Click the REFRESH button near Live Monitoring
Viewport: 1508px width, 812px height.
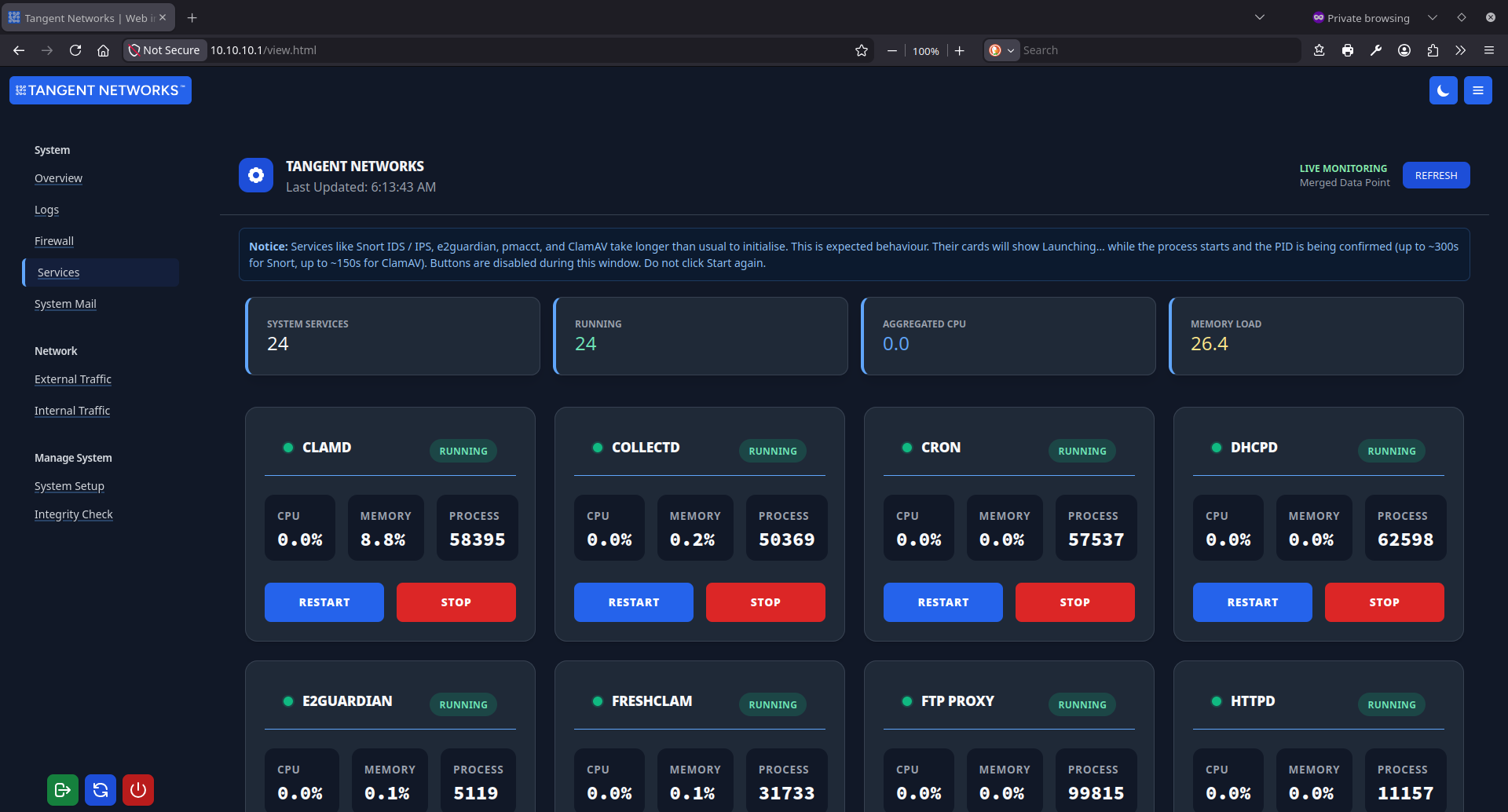click(x=1436, y=174)
